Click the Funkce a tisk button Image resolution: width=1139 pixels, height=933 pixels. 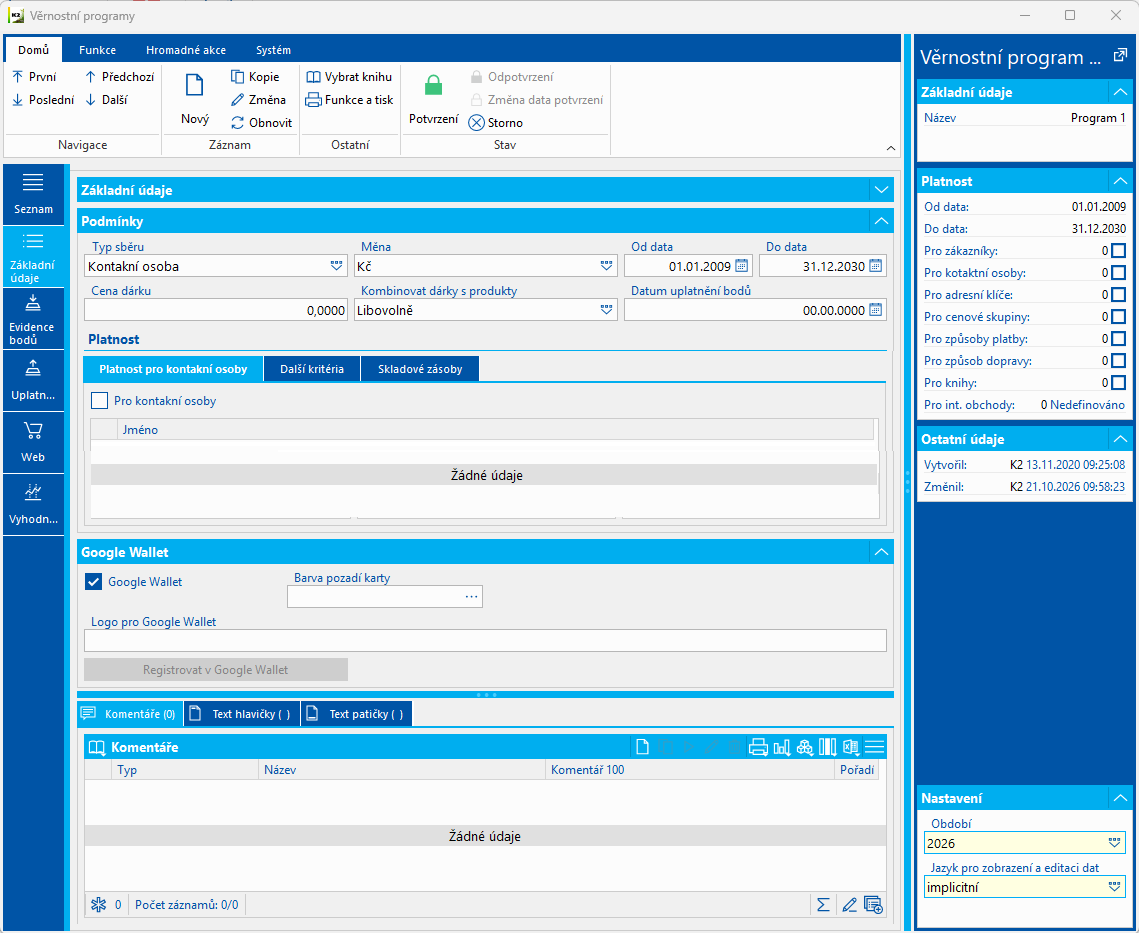point(349,100)
